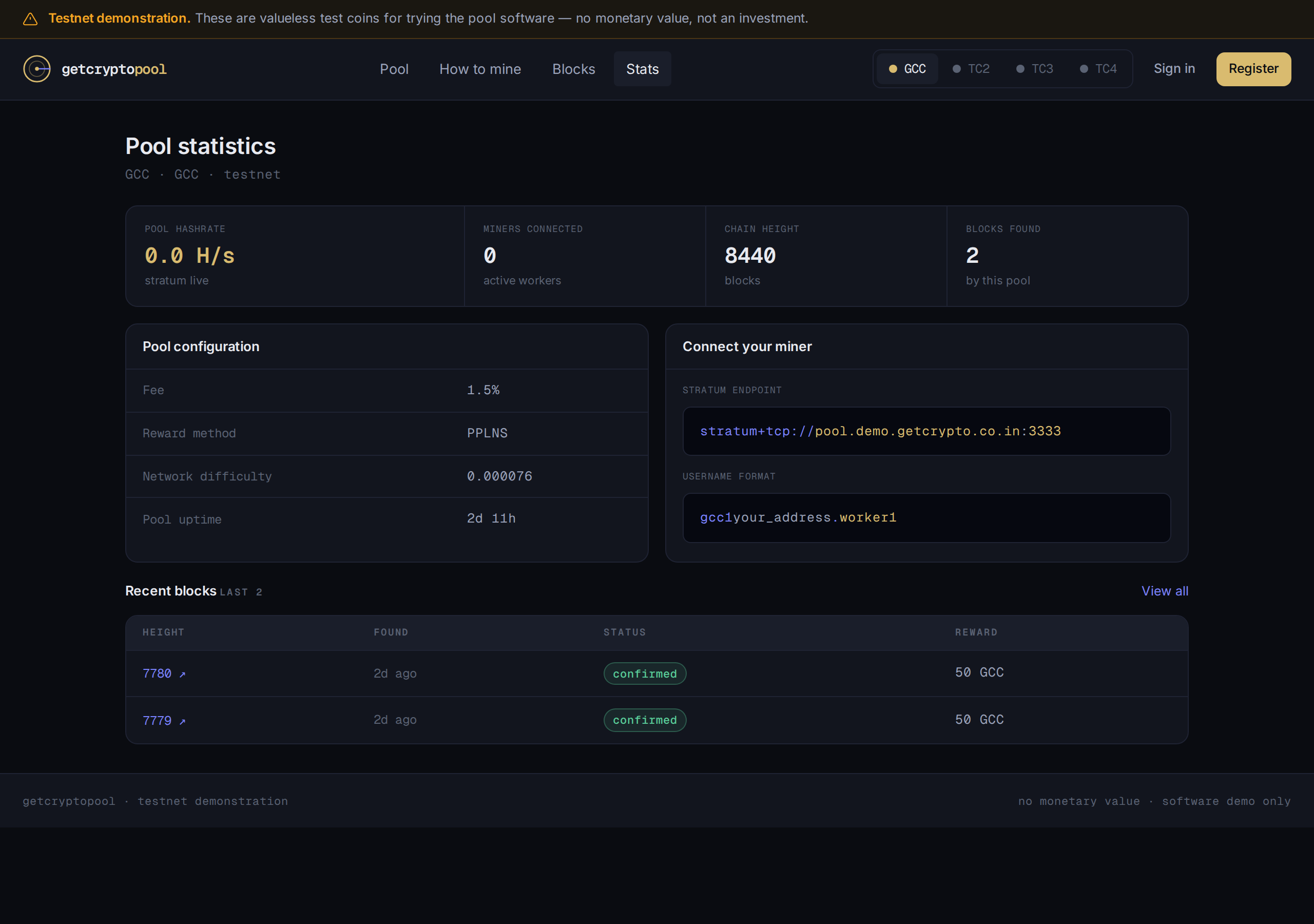The height and width of the screenshot is (924, 1314).
Task: Click the miners connected value 0
Action: click(490, 255)
